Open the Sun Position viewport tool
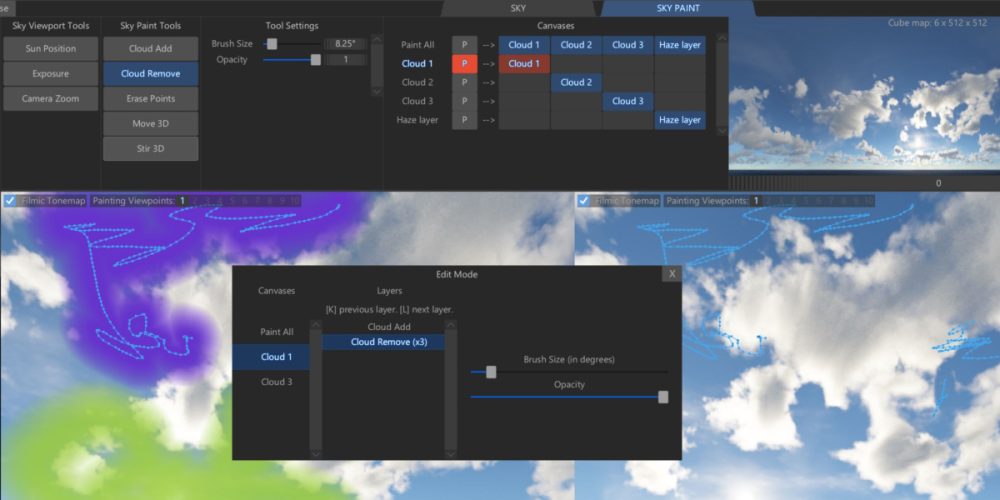The width and height of the screenshot is (1000, 500). point(50,48)
